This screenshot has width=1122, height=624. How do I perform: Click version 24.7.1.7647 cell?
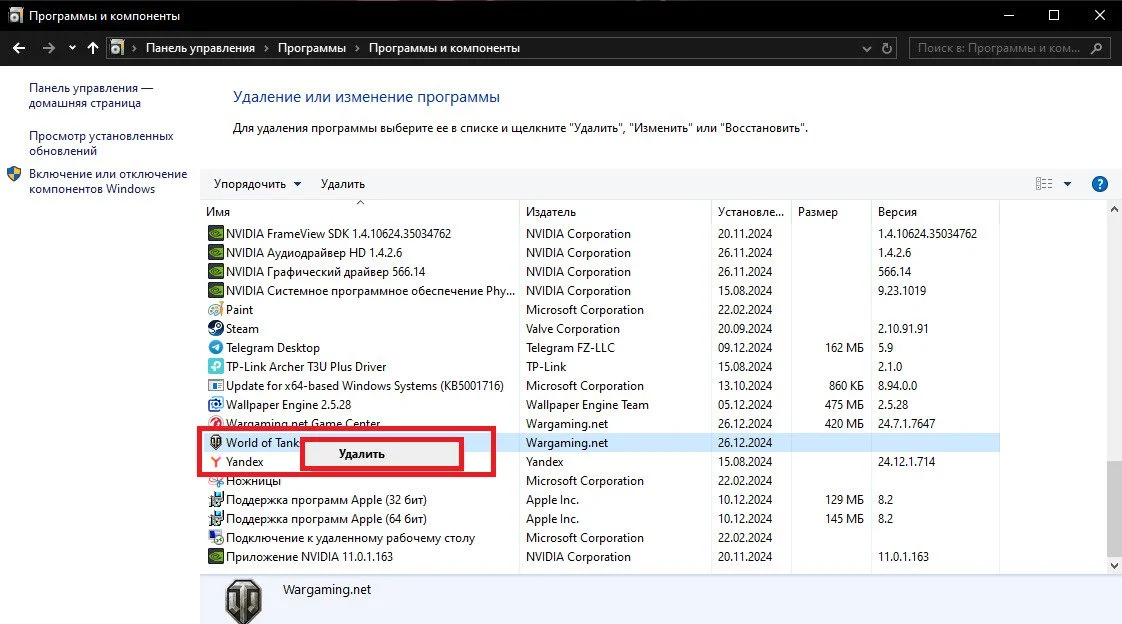[907, 424]
